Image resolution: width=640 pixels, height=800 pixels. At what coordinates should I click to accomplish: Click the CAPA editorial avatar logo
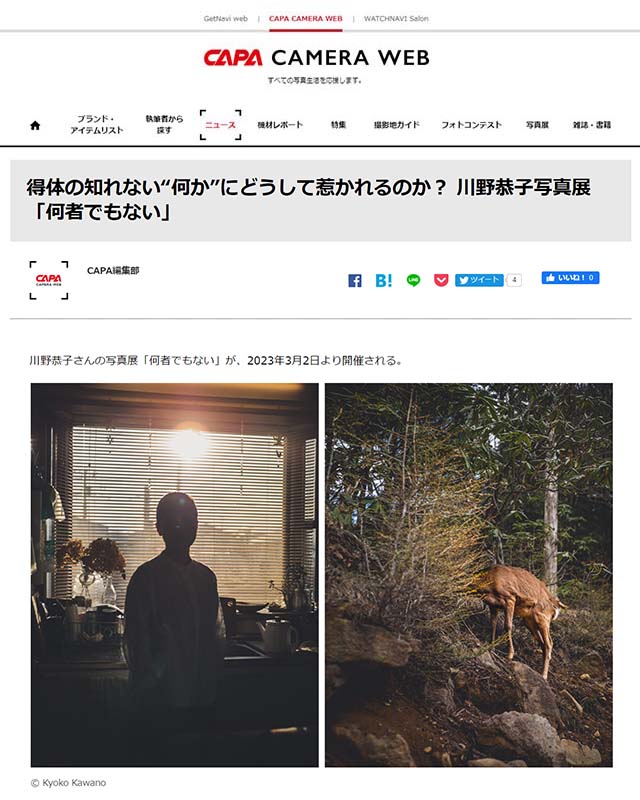49,280
